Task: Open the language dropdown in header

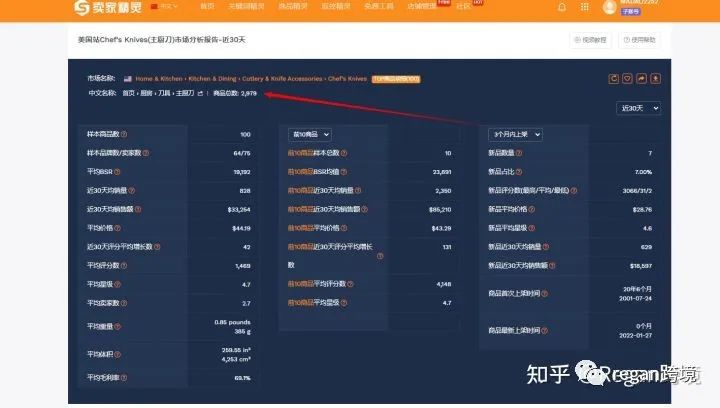Action: click(x=164, y=6)
